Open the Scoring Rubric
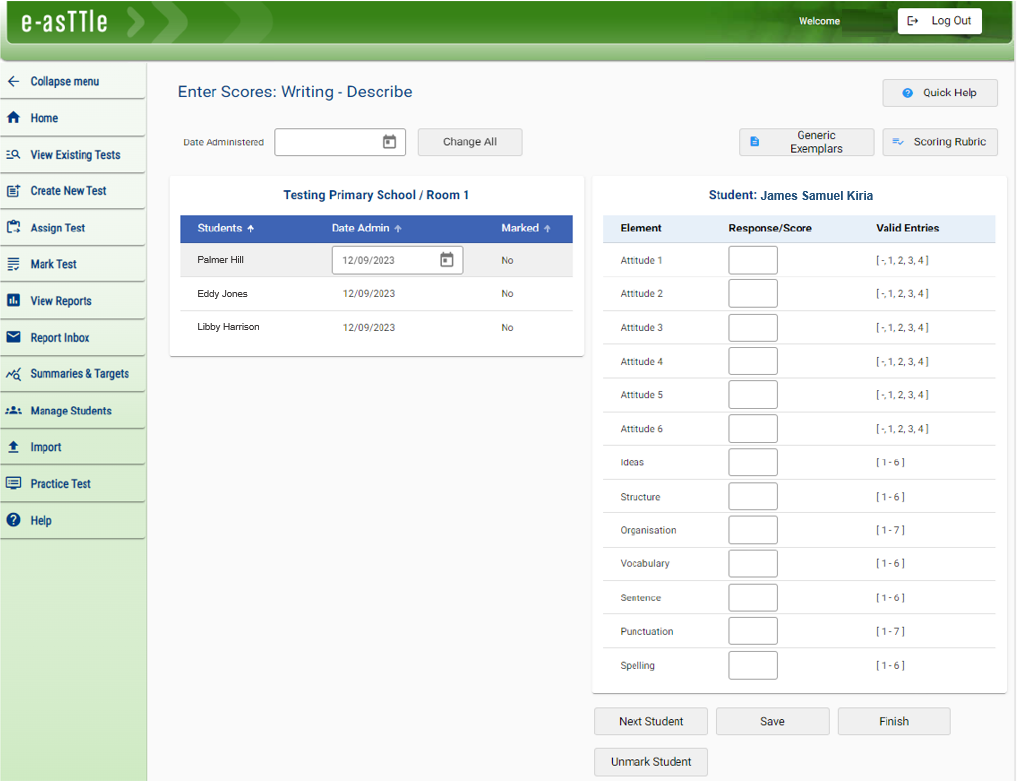Screen dimensions: 1017x782 pos(940,142)
